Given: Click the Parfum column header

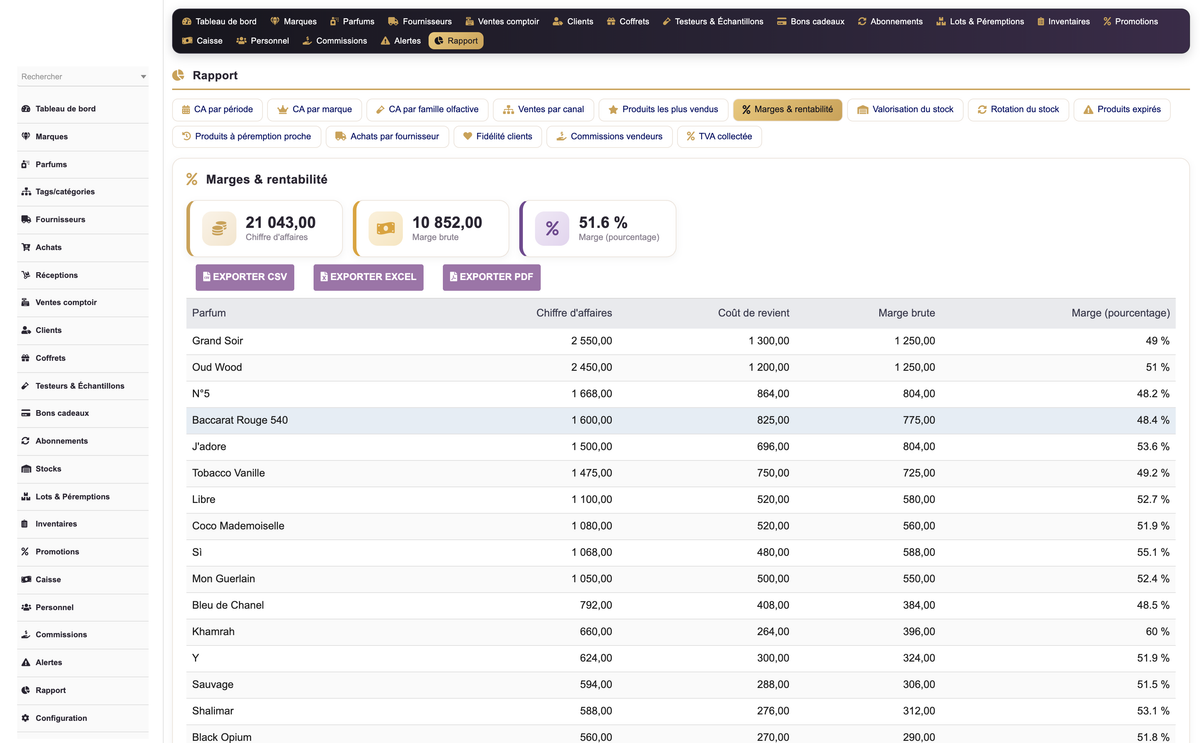Looking at the screenshot, I should pyautogui.click(x=209, y=313).
